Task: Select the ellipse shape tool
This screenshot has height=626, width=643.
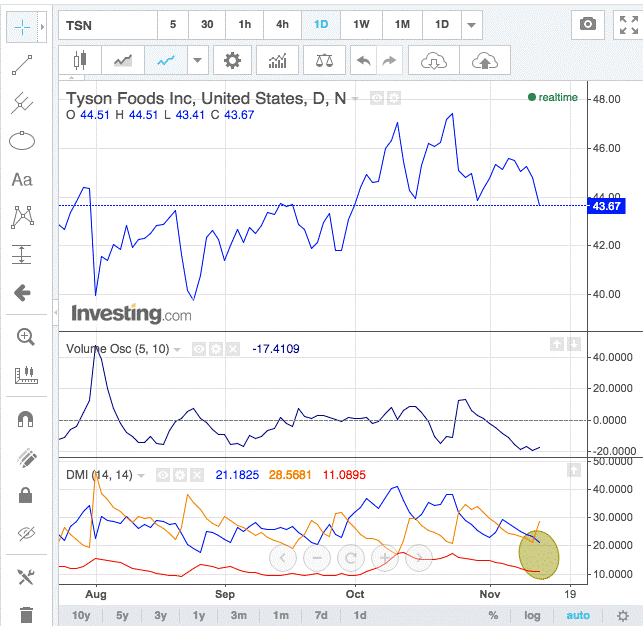Action: pyautogui.click(x=22, y=141)
